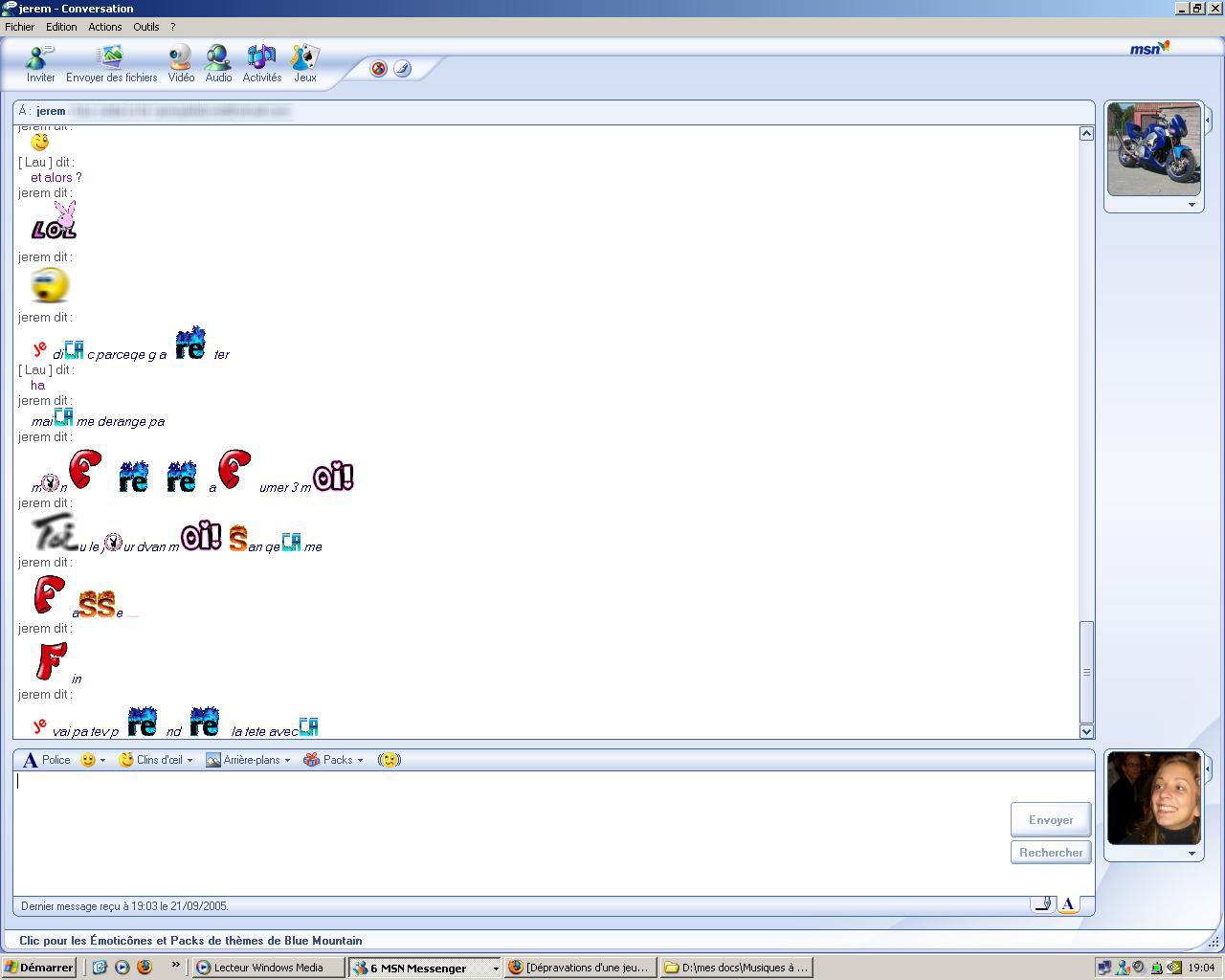1225x980 pixels.
Task: Open Windows Media Player quick launch icon
Action: pos(122,968)
